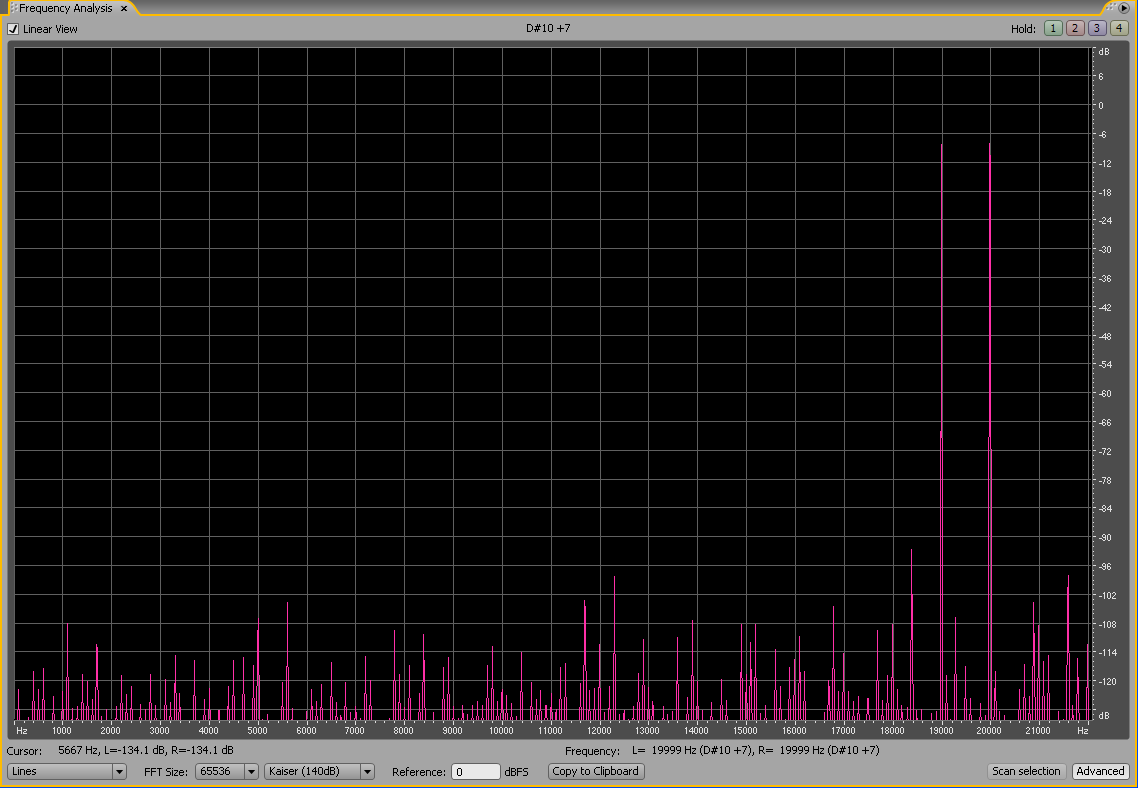Click the 19000 label on frequency axis
Viewport: 1138px width, 788px height.
pos(941,731)
